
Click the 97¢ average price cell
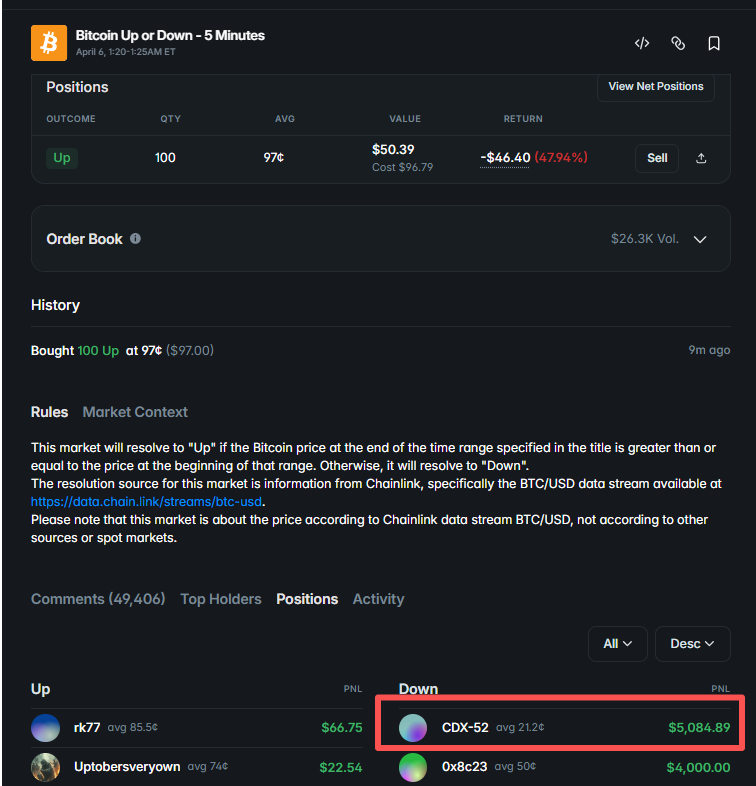(x=274, y=157)
